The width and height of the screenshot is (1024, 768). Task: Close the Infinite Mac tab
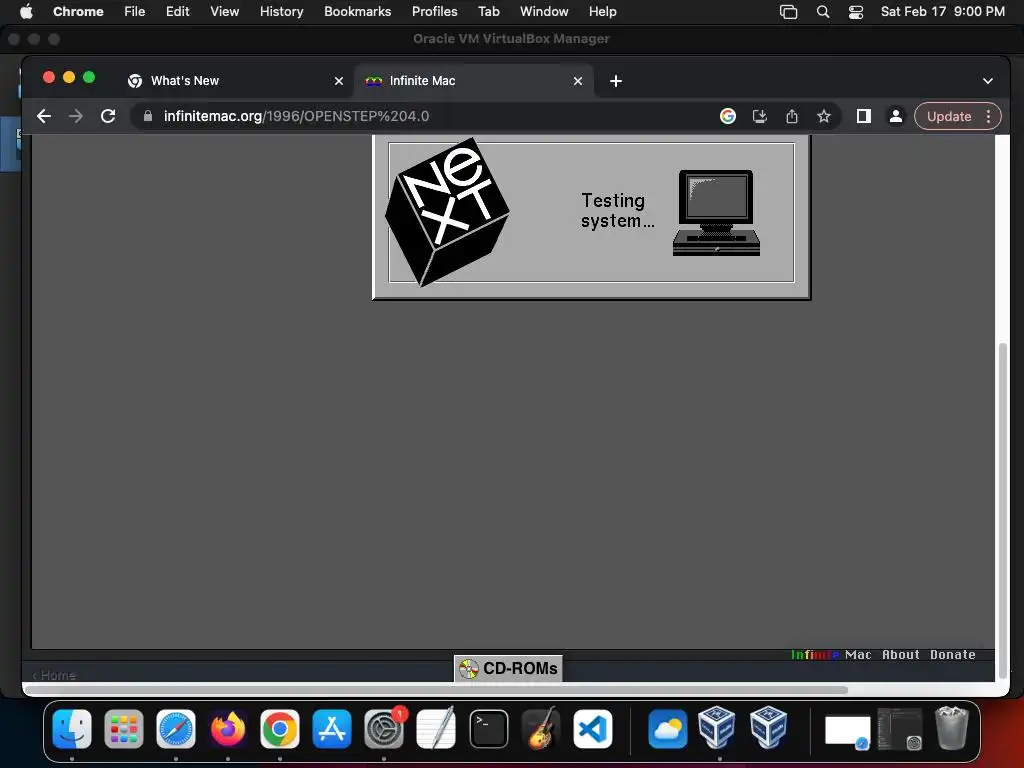(x=577, y=81)
